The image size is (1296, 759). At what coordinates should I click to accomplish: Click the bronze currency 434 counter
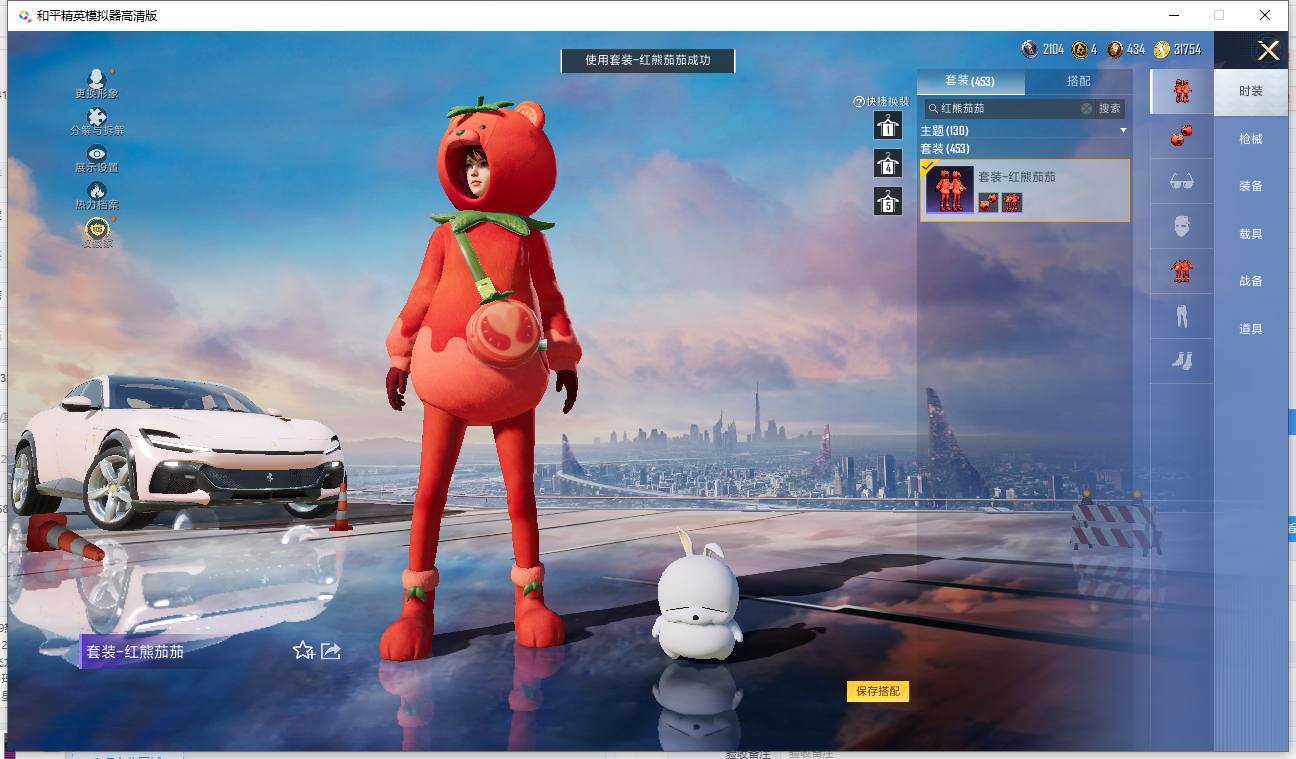1126,49
